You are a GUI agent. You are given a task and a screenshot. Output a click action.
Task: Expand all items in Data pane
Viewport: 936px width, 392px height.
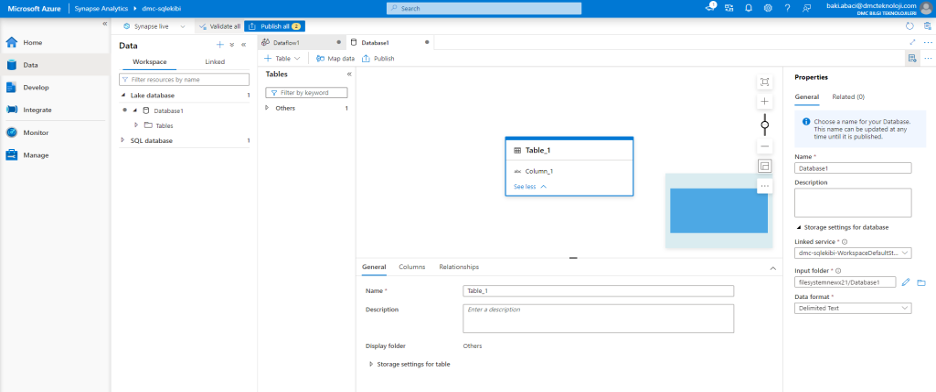(x=232, y=45)
